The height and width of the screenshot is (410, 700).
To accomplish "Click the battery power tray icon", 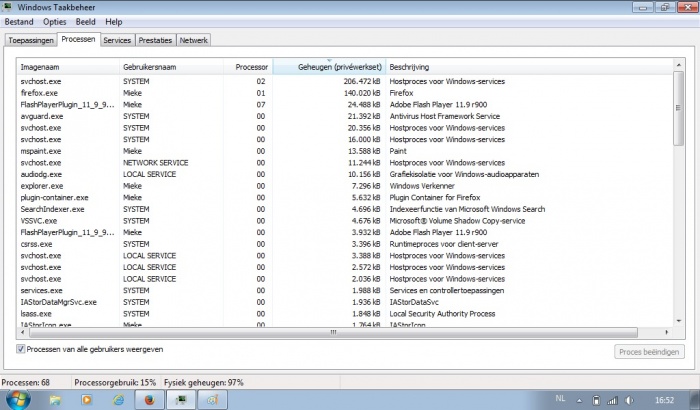I will coord(596,401).
